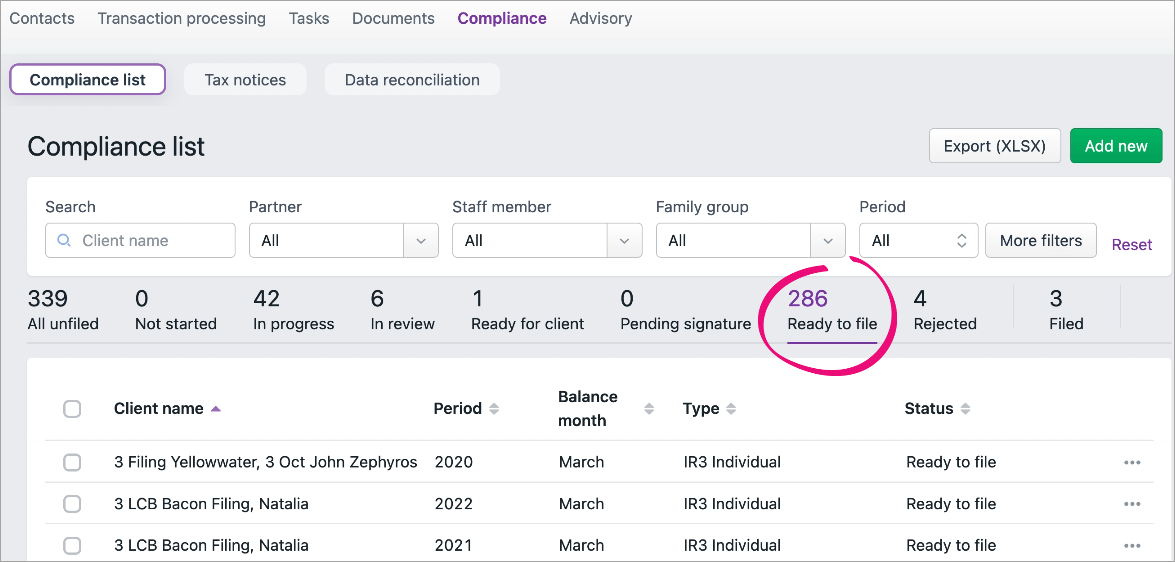Switch to the Tax notices tab

pos(245,80)
